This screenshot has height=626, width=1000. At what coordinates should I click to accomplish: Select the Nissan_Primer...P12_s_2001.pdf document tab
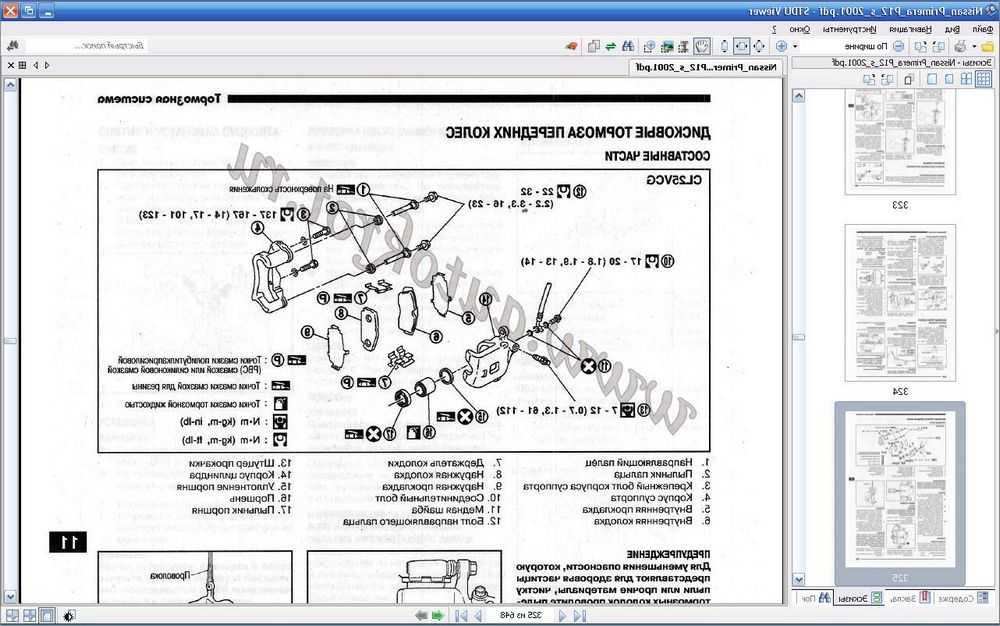click(706, 67)
